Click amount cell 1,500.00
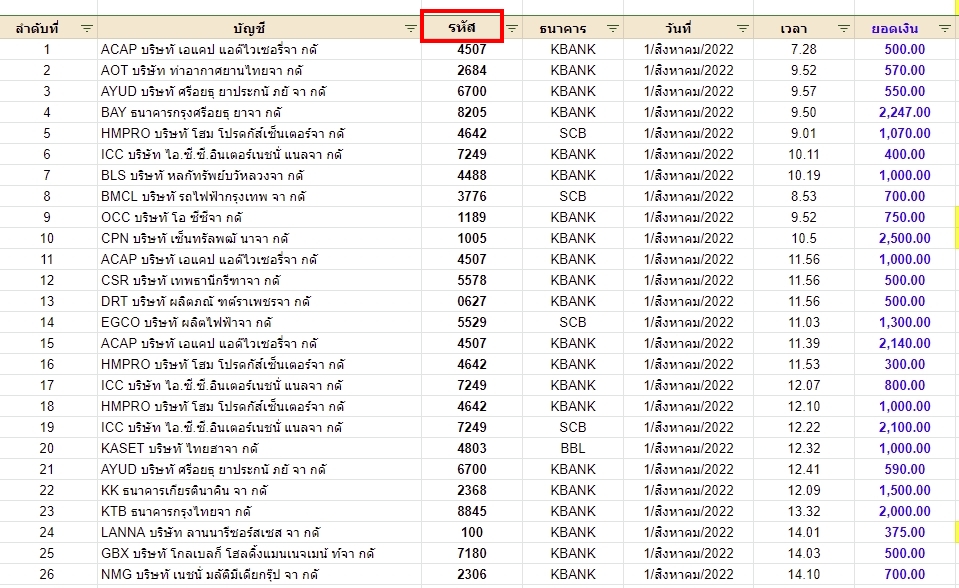 [905, 491]
